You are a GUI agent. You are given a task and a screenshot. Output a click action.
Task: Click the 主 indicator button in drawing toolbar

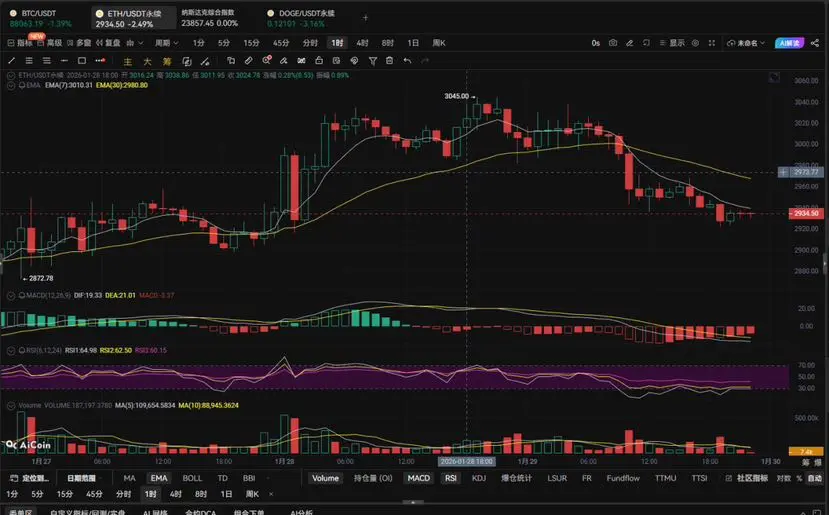click(x=127, y=61)
